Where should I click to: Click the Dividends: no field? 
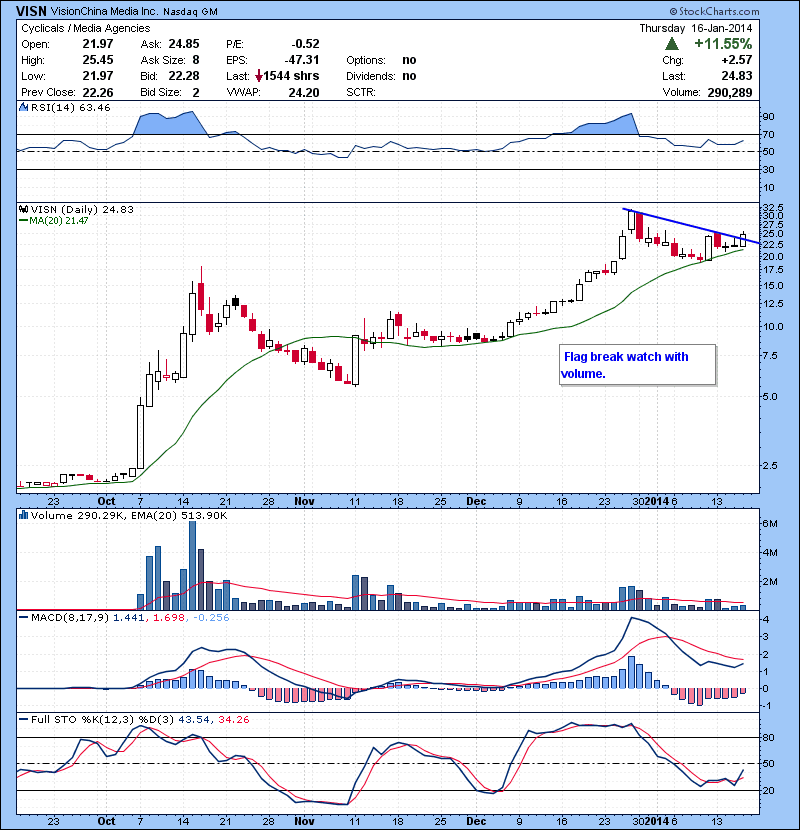(x=381, y=76)
